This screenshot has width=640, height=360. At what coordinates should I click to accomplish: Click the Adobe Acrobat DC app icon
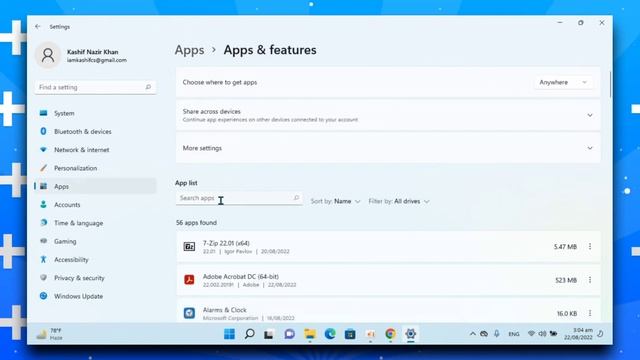coord(189,280)
